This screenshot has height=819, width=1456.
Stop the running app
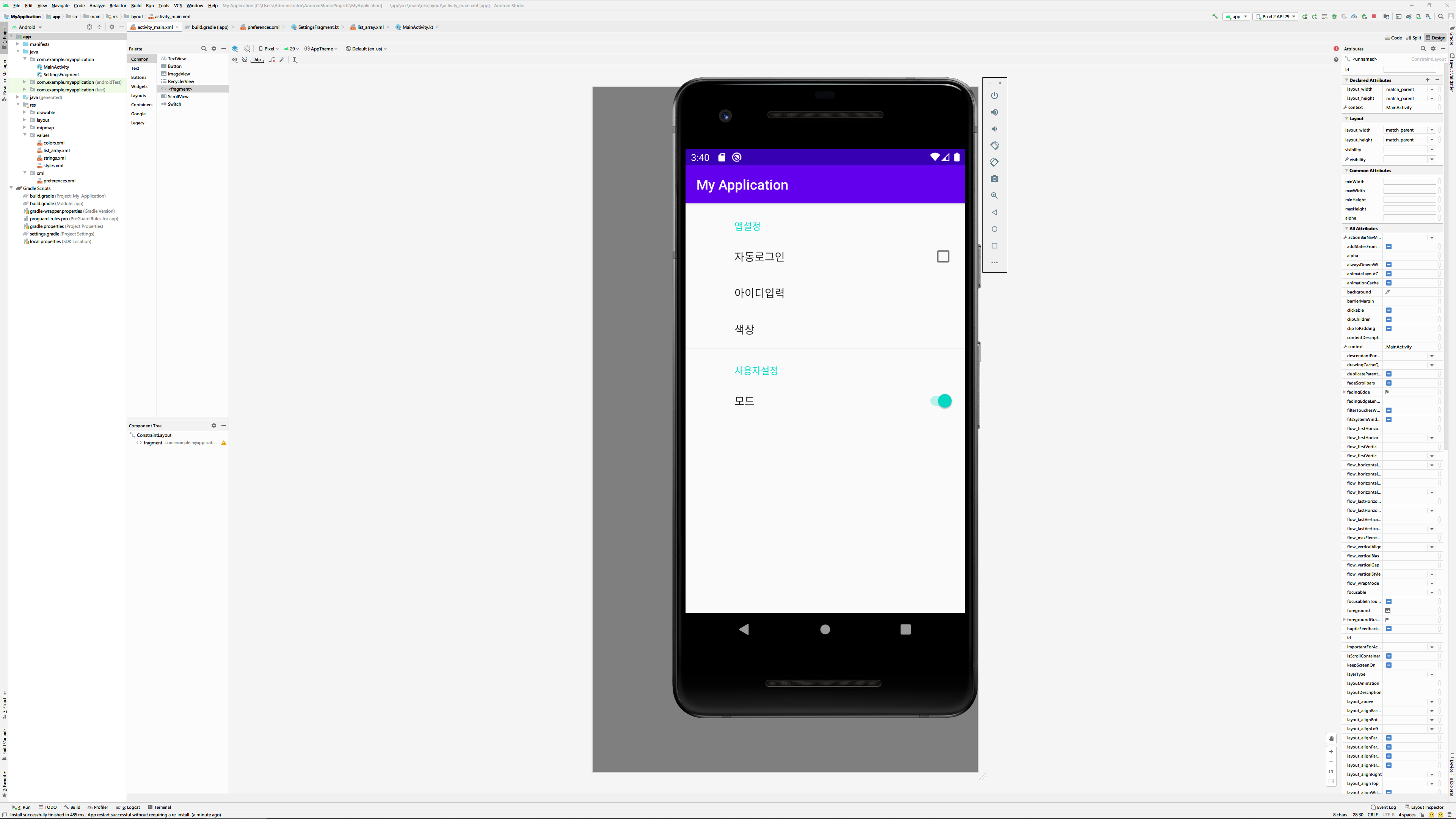[x=1373, y=17]
